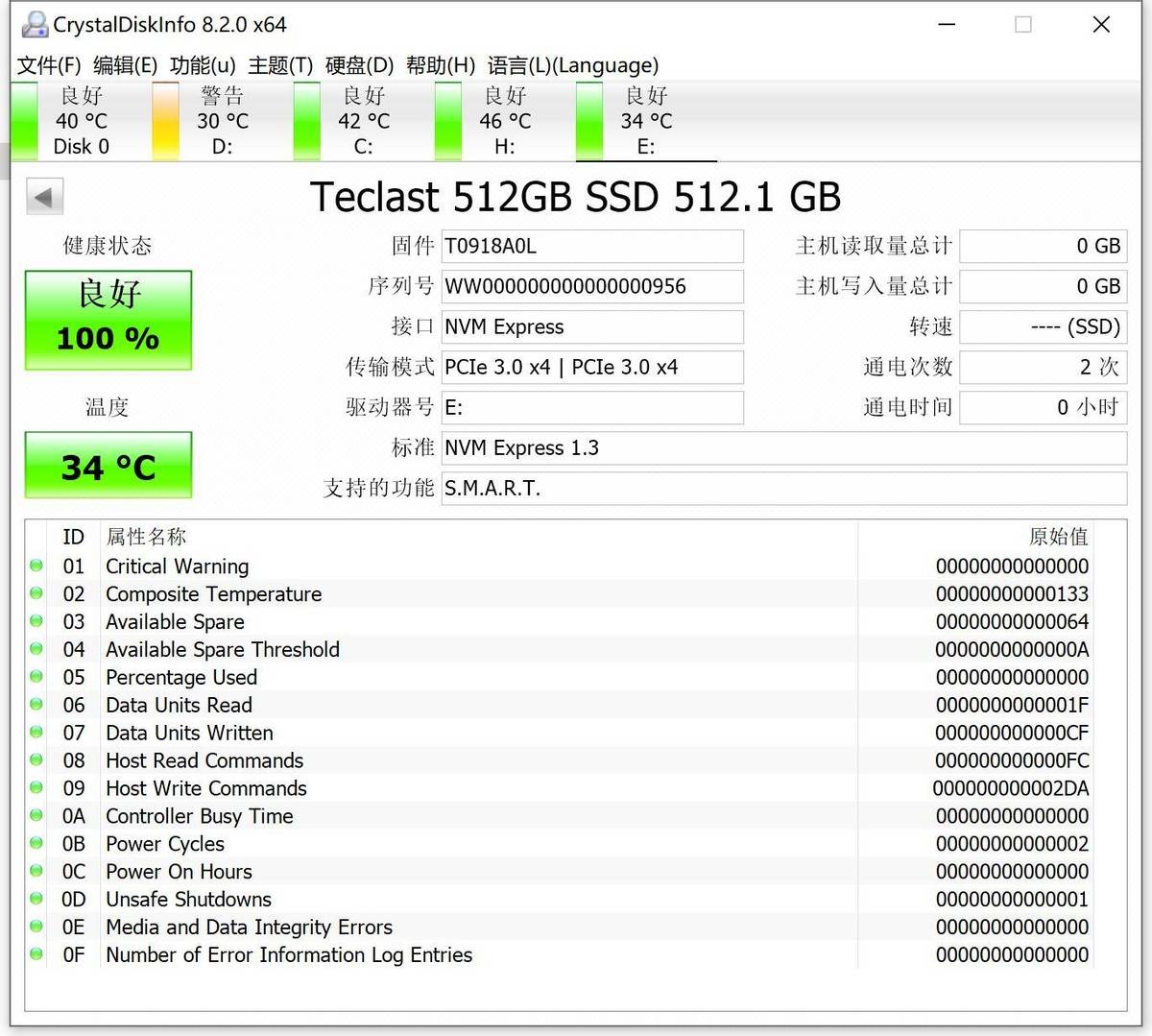Screen dimensions: 1152x1036
Task: Click status dot for Media and Data Integrity Errors
Action: tap(36, 927)
